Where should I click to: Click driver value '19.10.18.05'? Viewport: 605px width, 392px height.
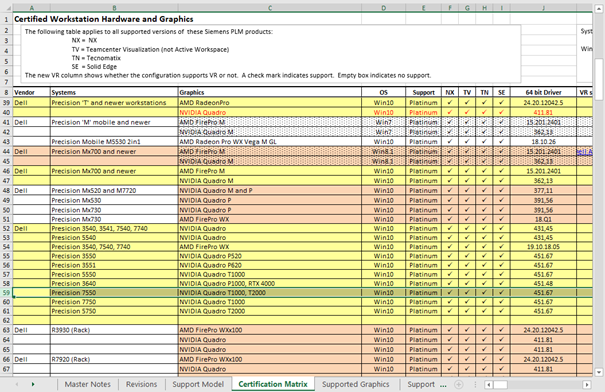(x=543, y=247)
